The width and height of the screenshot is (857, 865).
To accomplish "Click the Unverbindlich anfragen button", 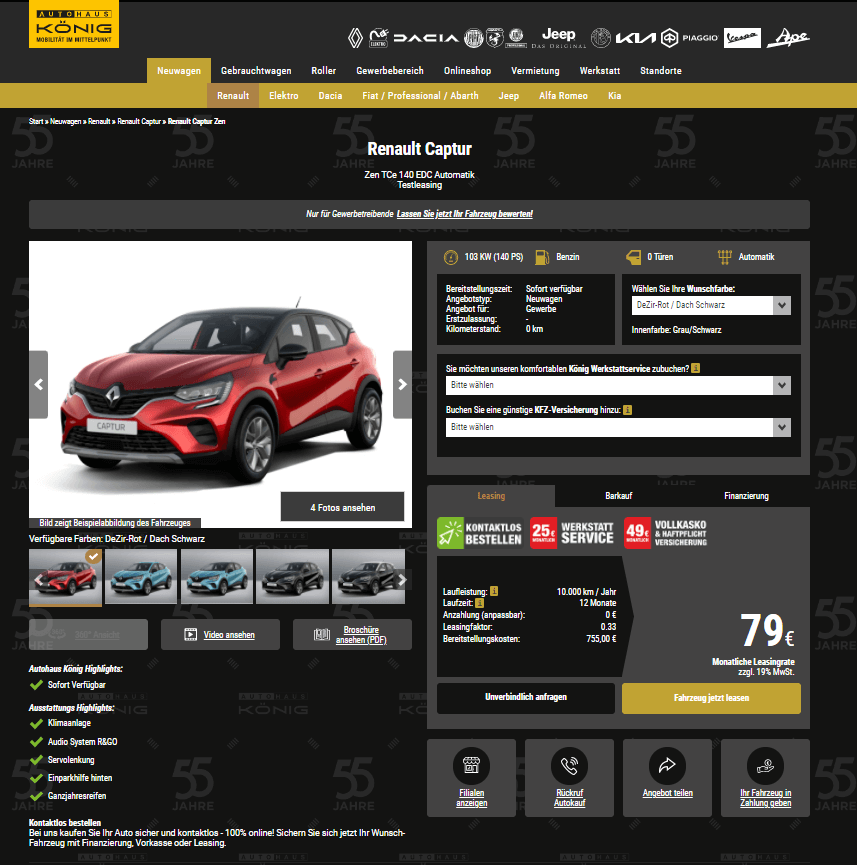I will pos(526,698).
